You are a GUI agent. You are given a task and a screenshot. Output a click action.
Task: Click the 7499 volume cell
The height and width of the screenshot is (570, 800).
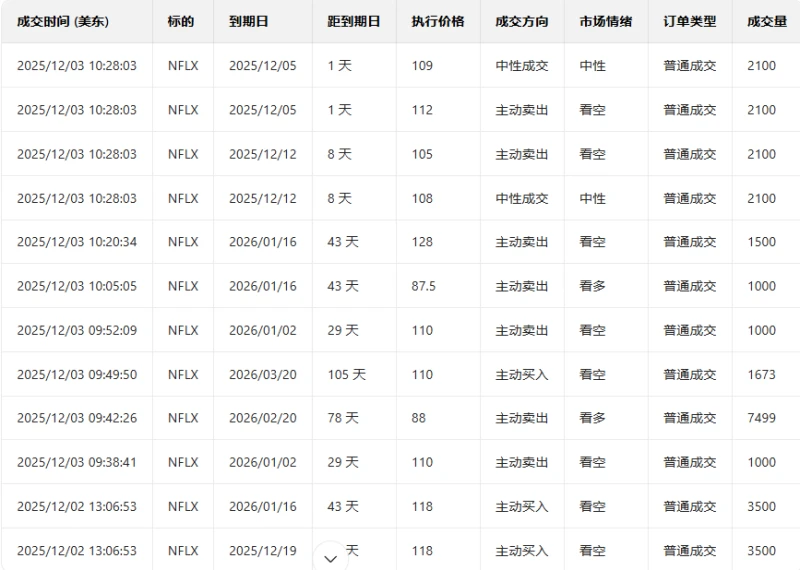761,418
